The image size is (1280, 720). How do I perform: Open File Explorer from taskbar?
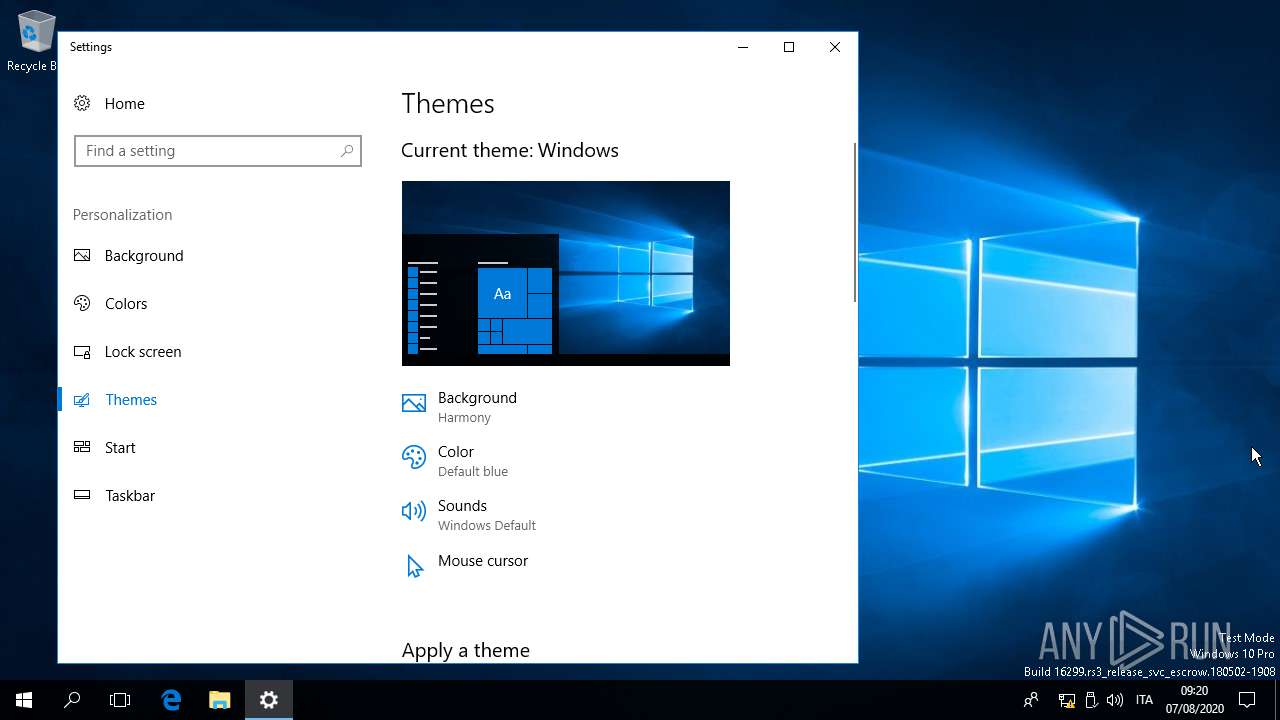(x=219, y=700)
